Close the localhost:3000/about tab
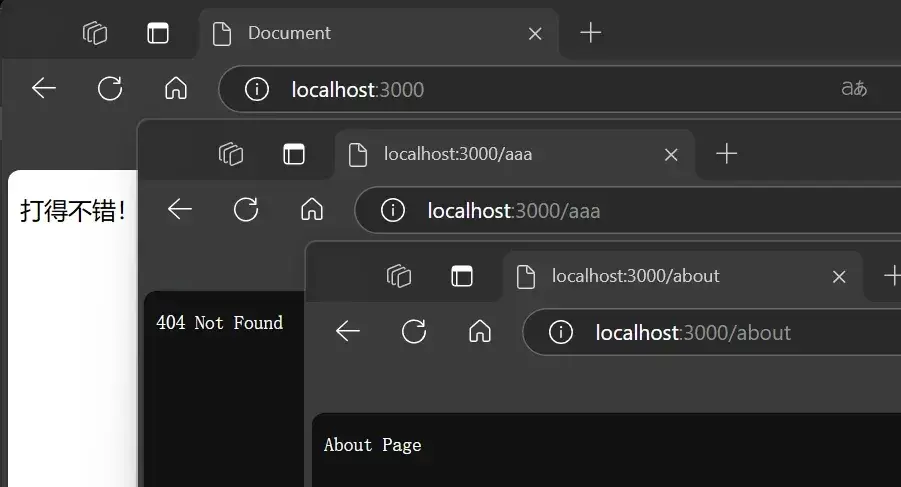The width and height of the screenshot is (901, 487). (x=839, y=277)
